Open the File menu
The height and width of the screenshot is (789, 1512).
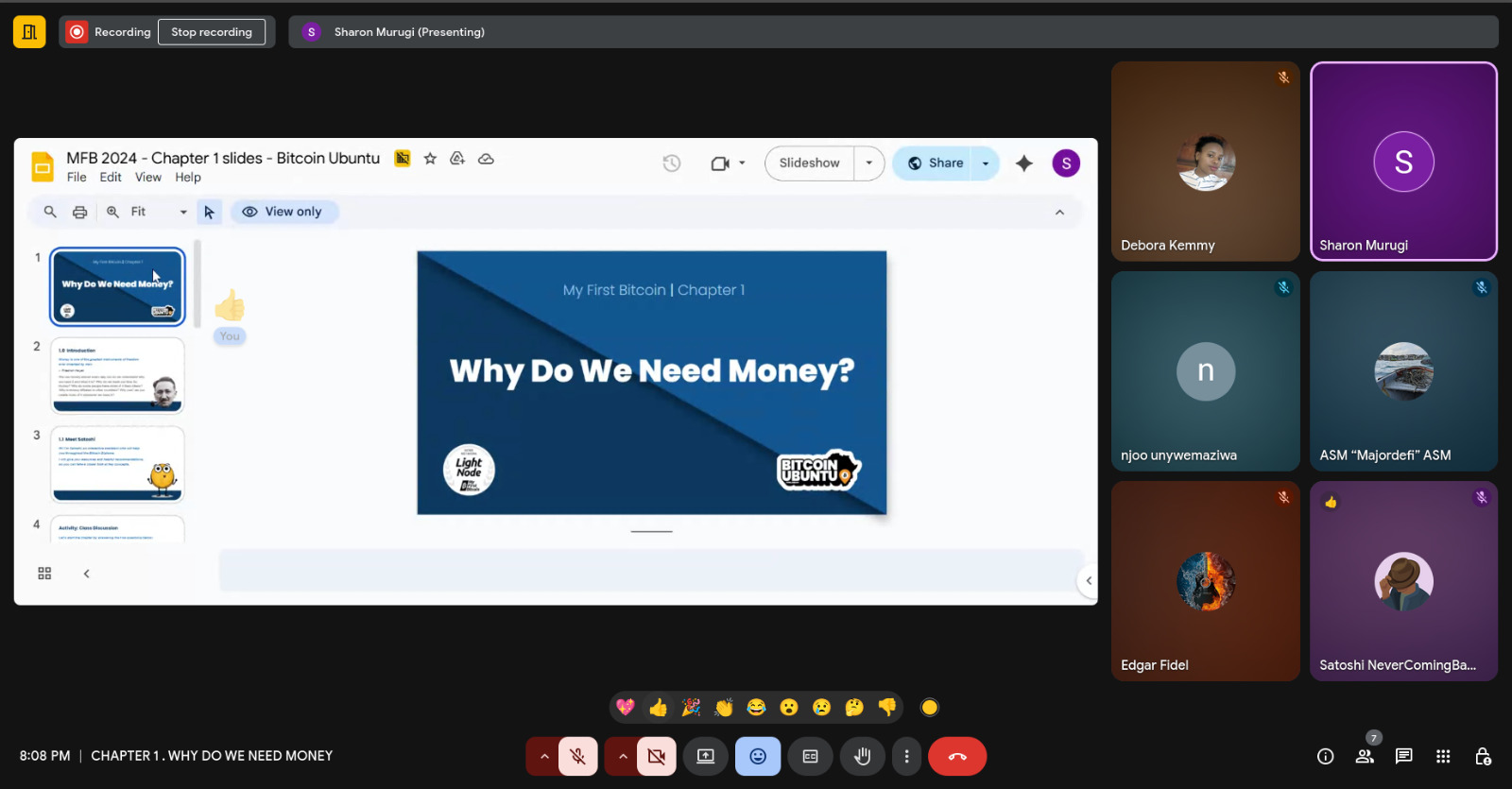coord(77,178)
